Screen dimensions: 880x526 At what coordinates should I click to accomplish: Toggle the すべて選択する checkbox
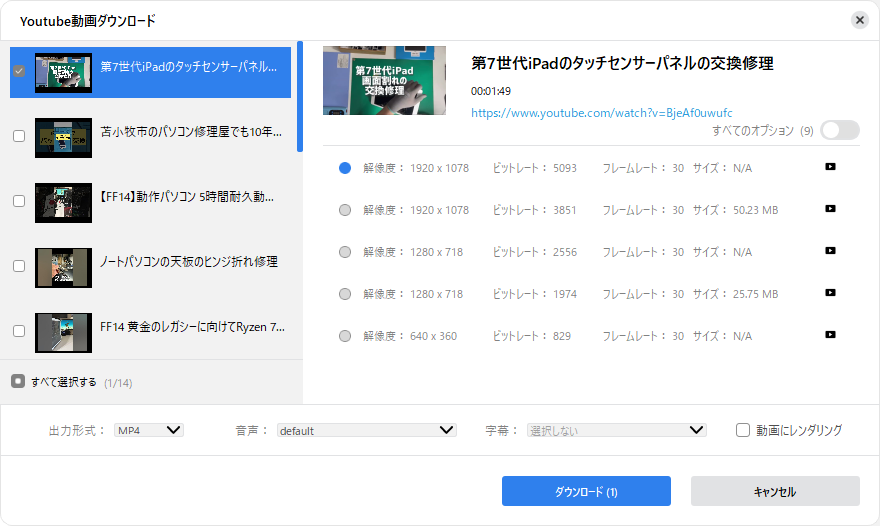tap(18, 381)
